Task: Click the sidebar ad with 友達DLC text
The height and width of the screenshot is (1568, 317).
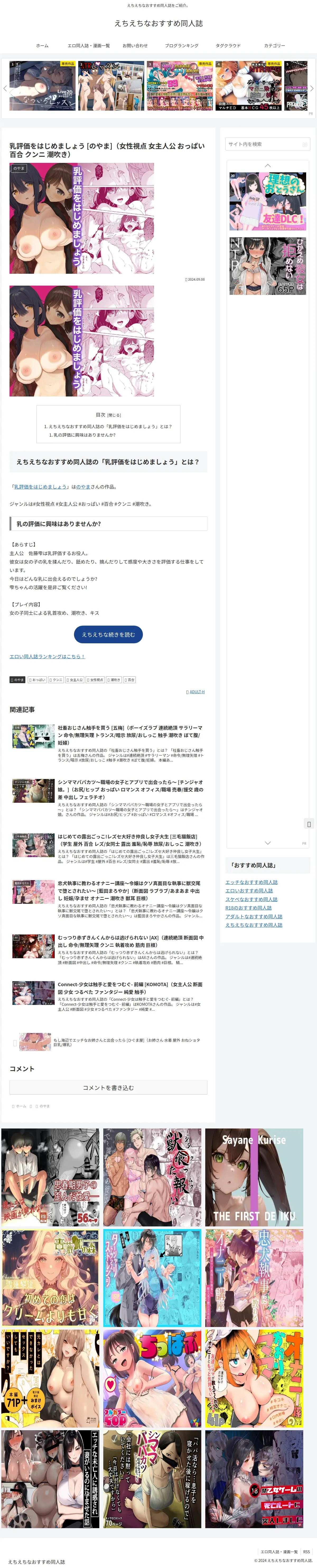Action: pos(268,201)
